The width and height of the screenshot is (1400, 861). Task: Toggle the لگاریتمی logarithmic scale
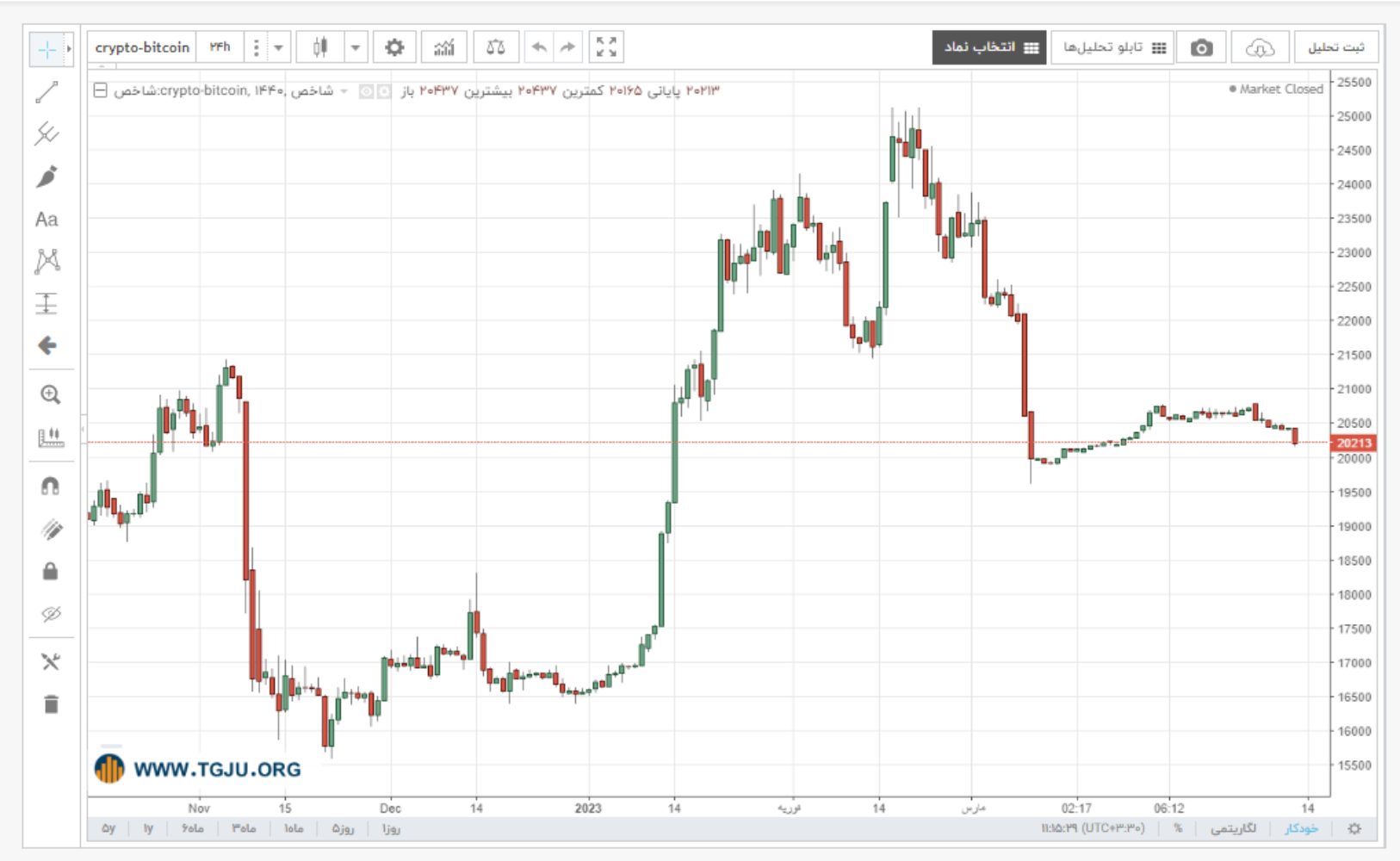[x=1233, y=828]
